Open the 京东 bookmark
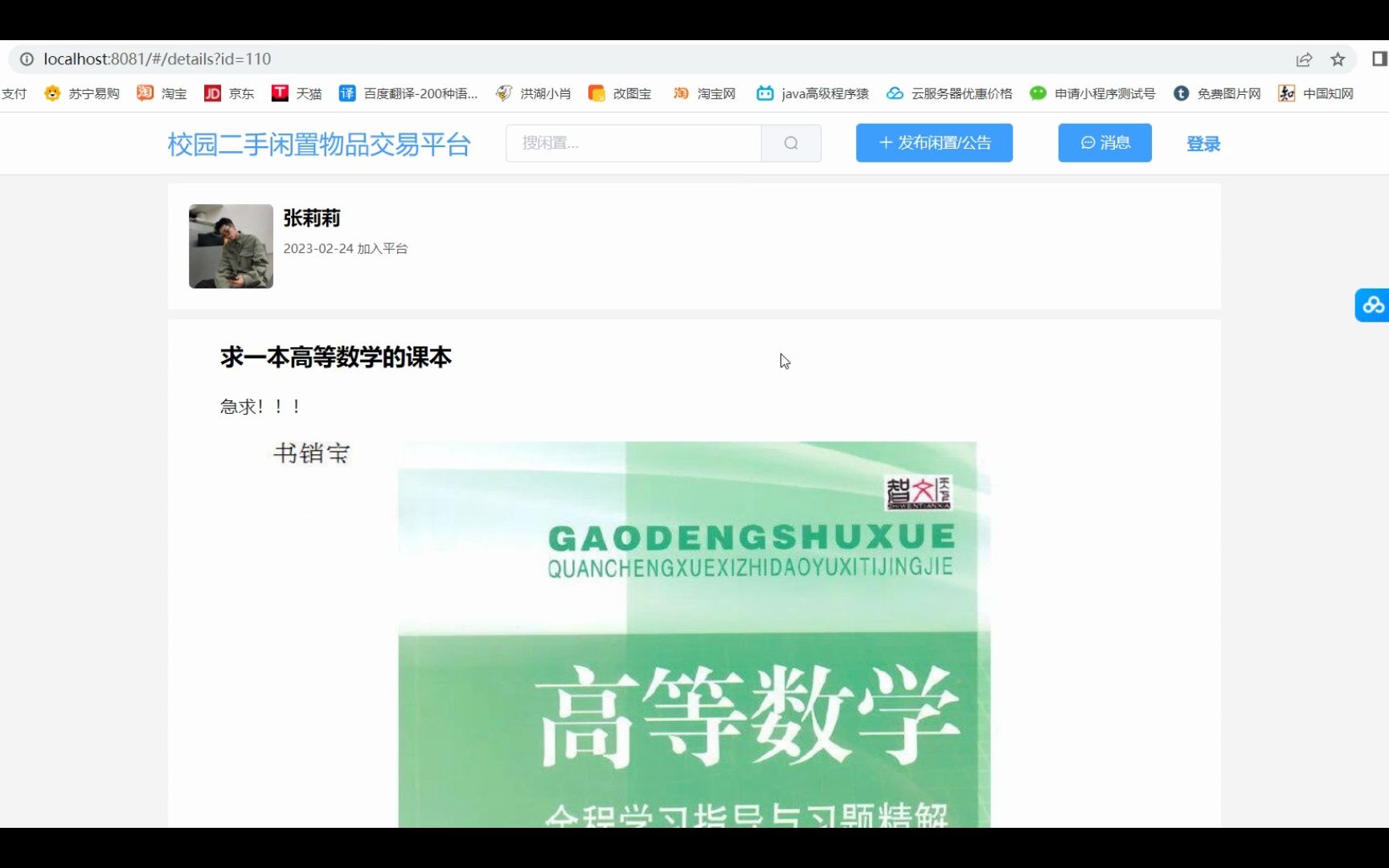 (x=229, y=93)
